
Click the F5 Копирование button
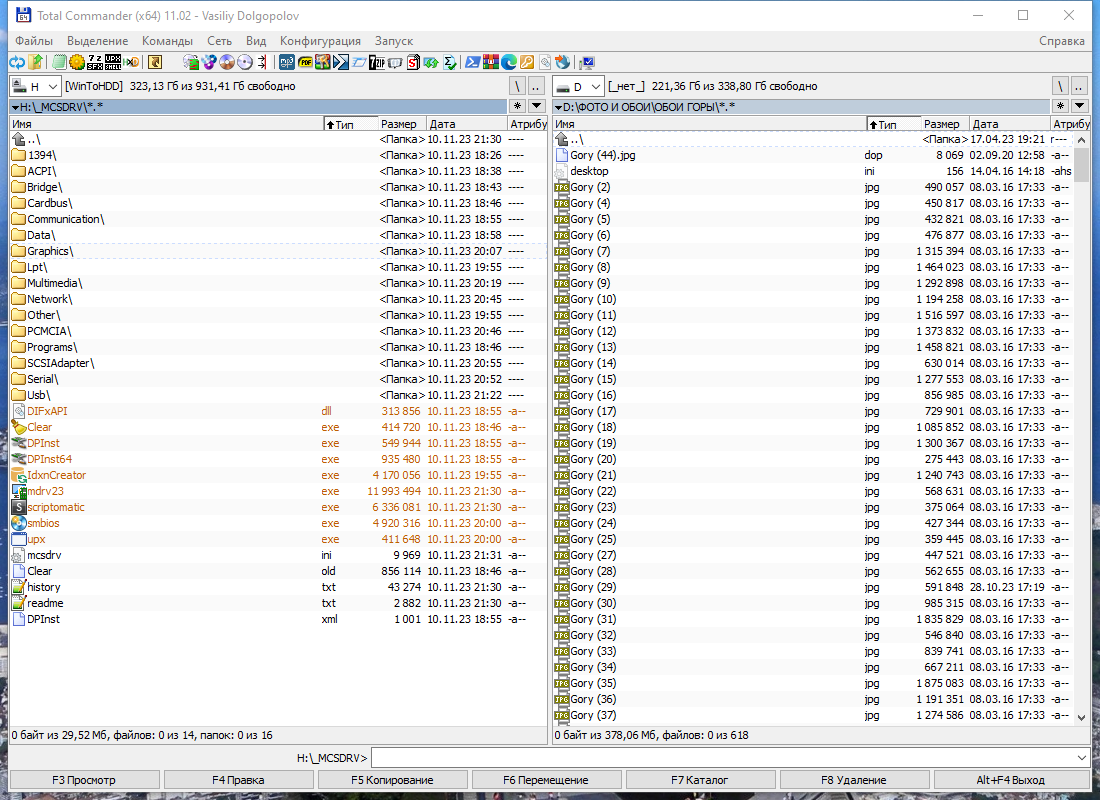[392, 780]
